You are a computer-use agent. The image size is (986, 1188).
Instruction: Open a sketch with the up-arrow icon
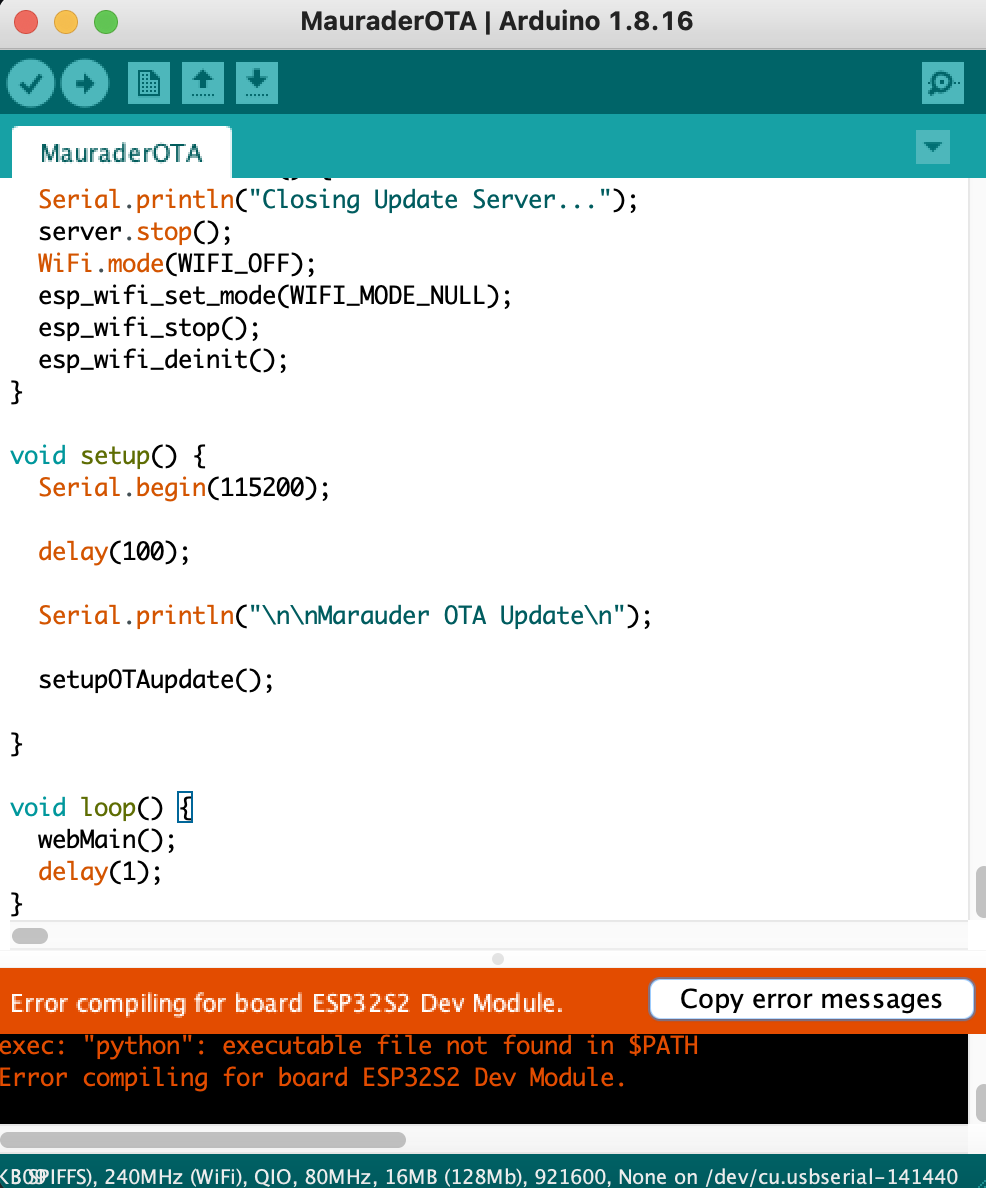(202, 83)
